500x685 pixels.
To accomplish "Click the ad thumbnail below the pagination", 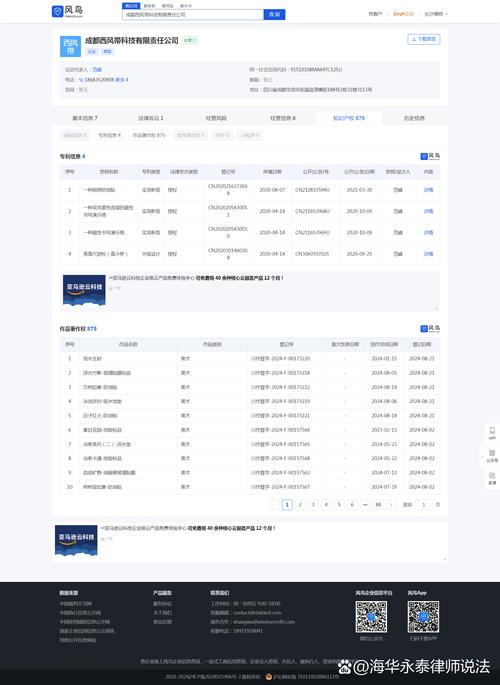I will point(76,540).
